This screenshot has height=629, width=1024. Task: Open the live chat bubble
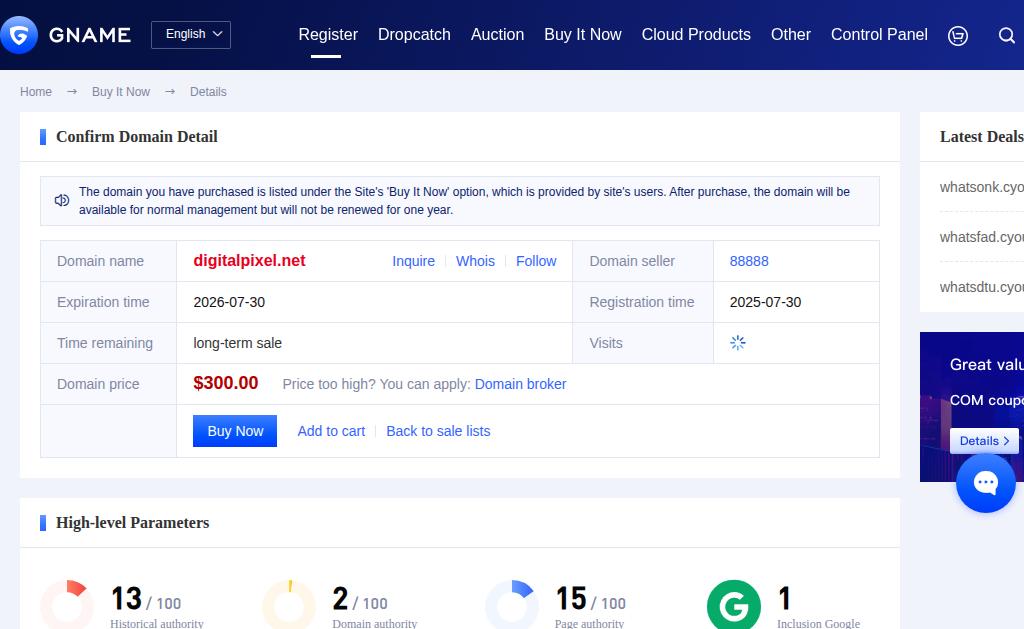985,483
